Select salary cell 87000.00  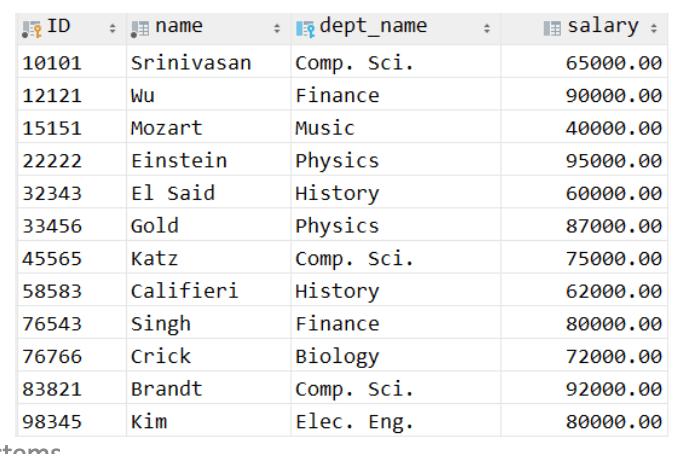[584, 225]
